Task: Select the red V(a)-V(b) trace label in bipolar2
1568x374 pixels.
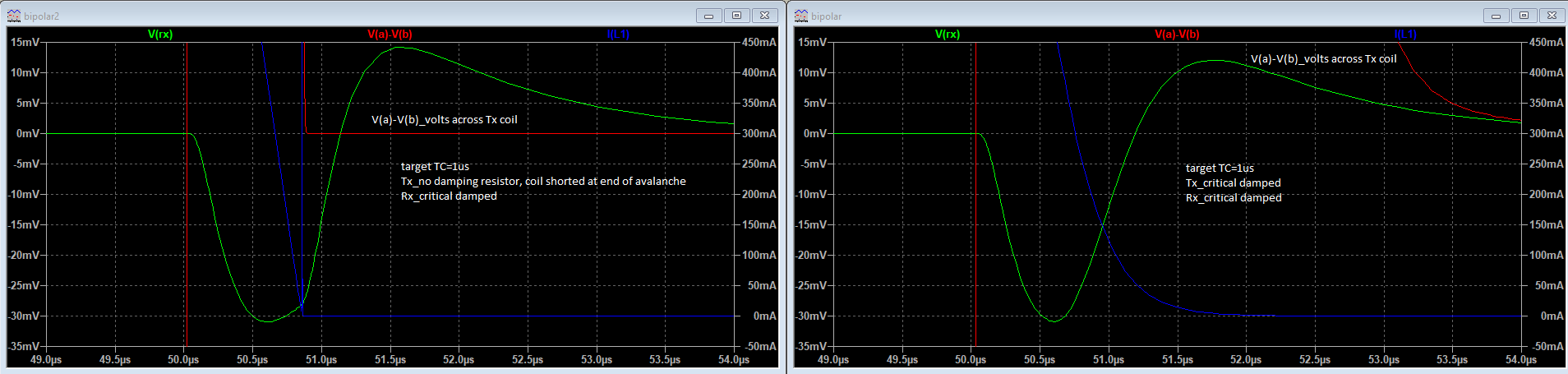Action: point(390,35)
